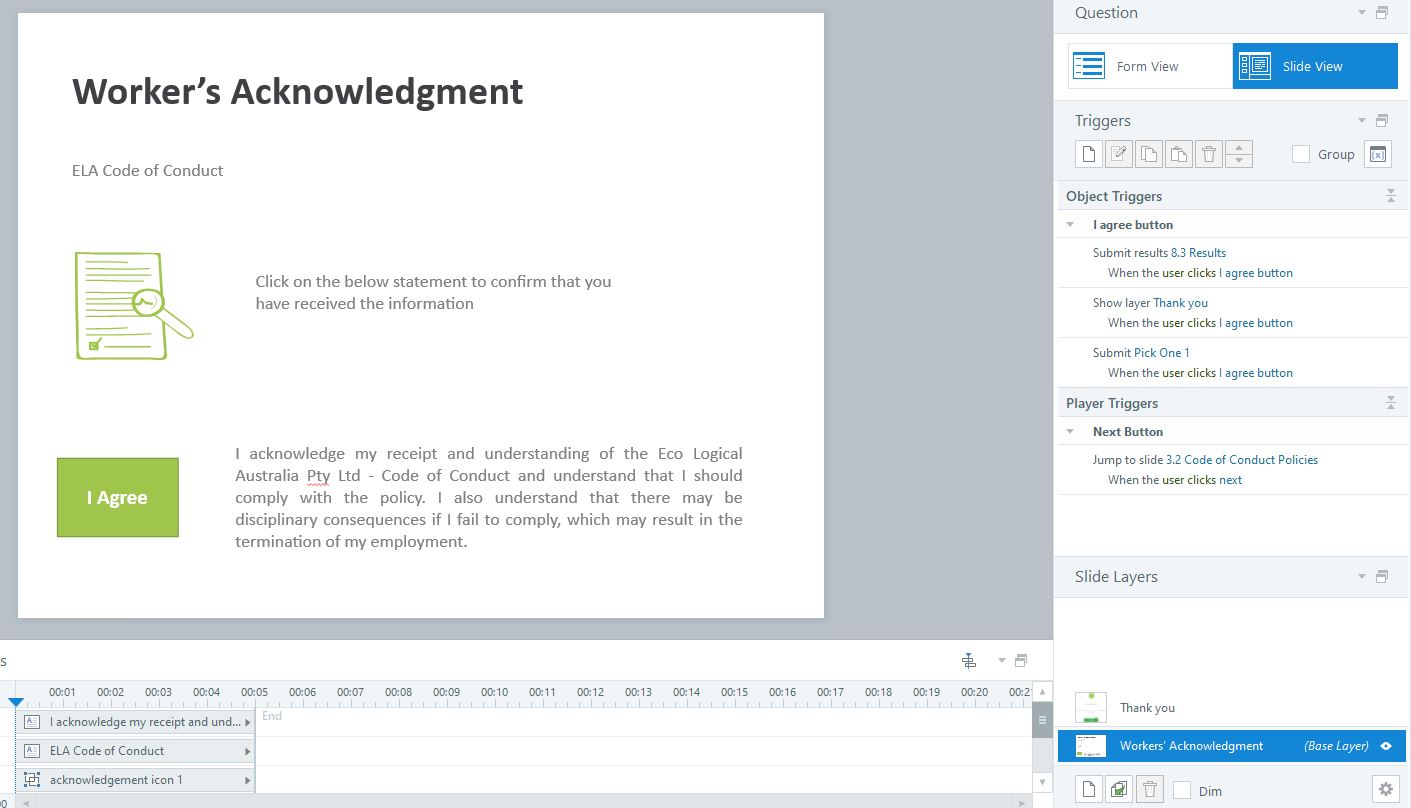The width and height of the screenshot is (1411, 808).
Task: Toggle visibility eye of Base Layer
Action: tap(1387, 746)
